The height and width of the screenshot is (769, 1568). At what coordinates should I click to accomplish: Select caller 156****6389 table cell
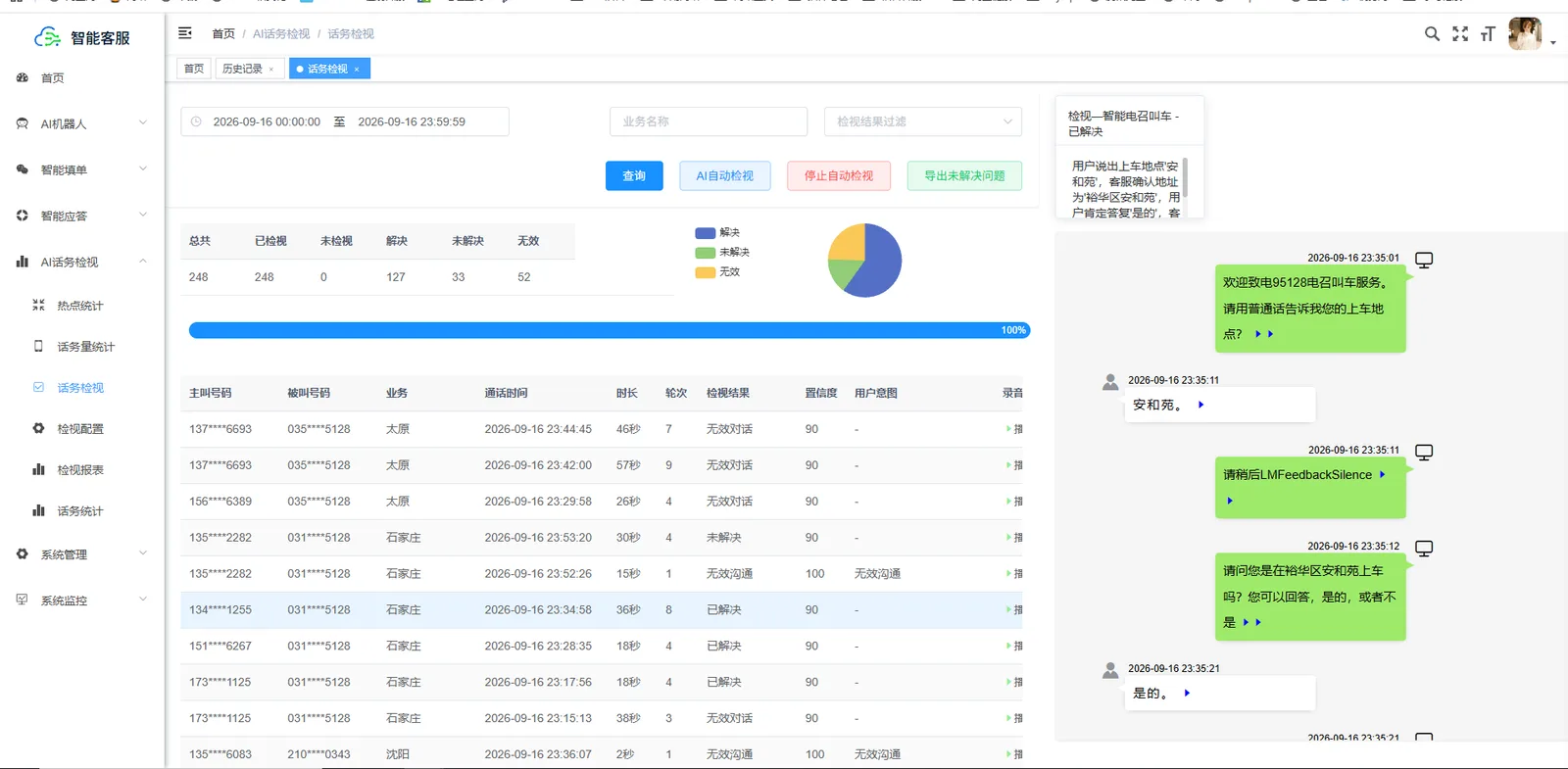coord(220,502)
